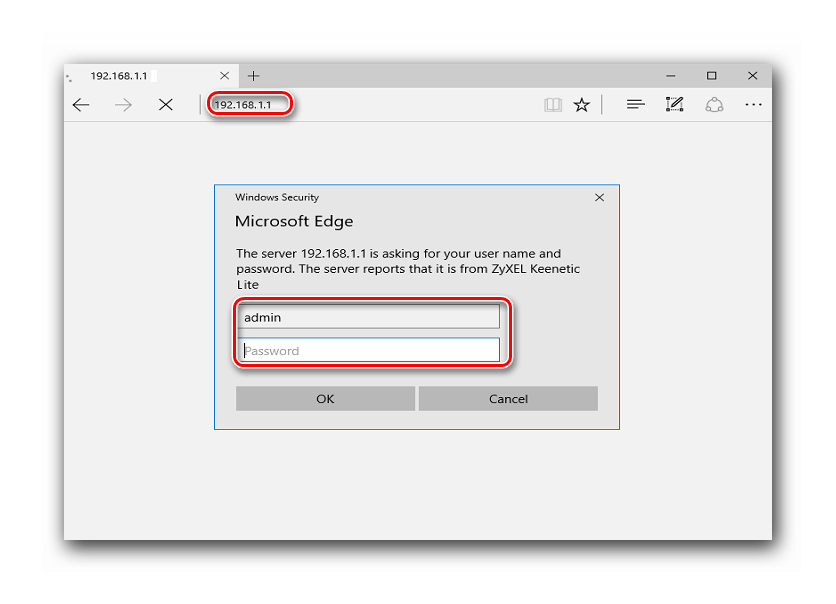836x604 pixels.
Task: Open the Make a Web Note tool
Action: [674, 104]
